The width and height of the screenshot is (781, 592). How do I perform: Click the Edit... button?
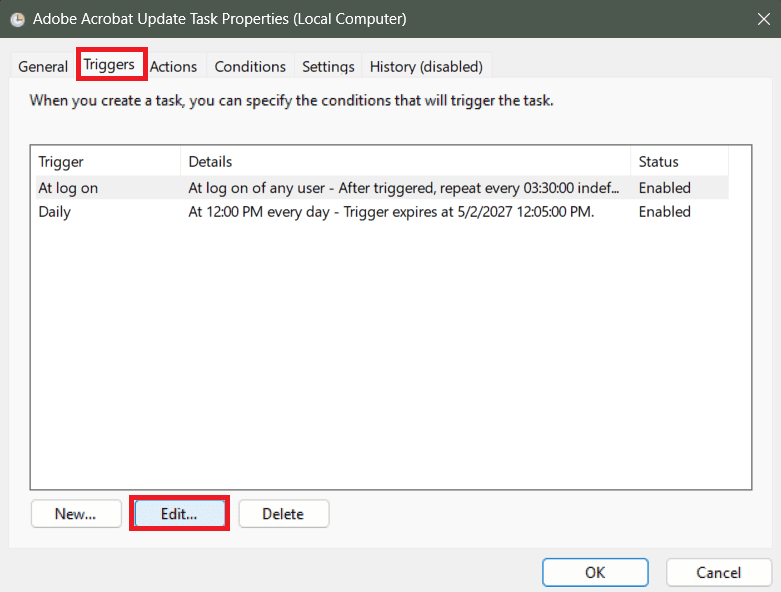coord(179,513)
